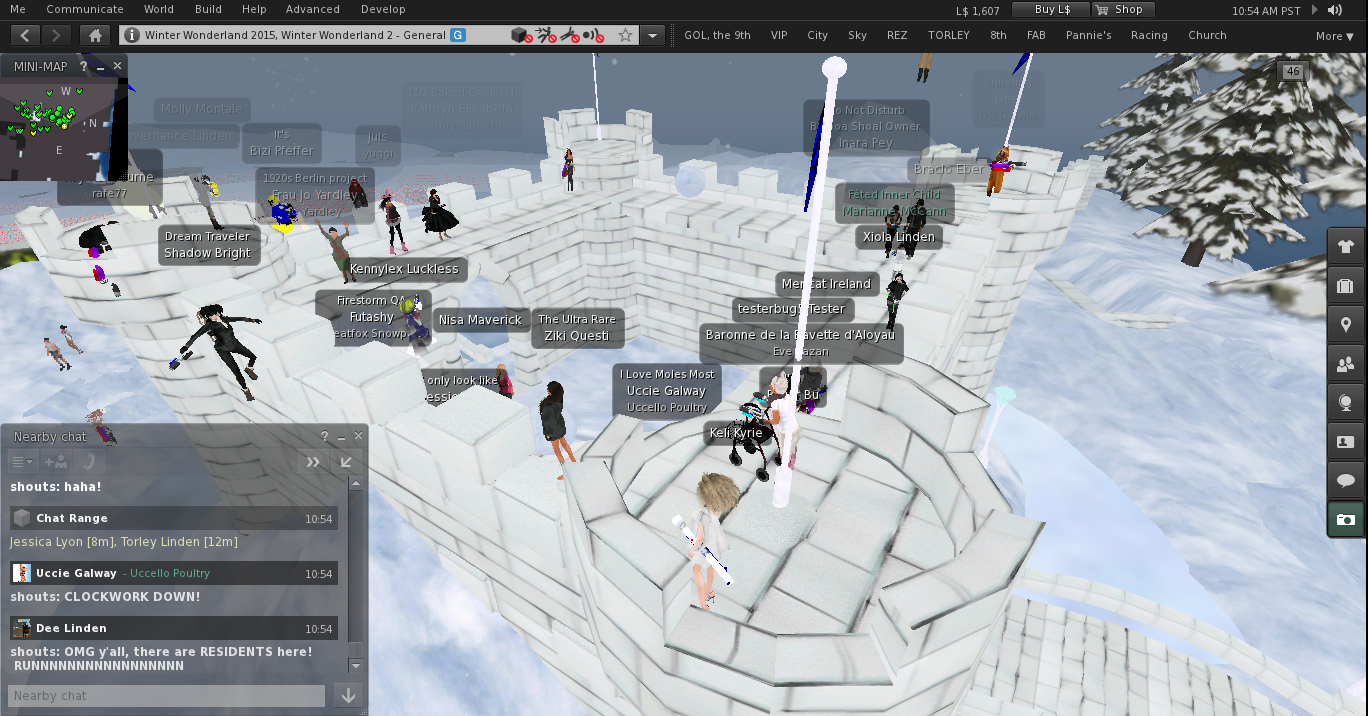Open the Communicate menu
The width and height of the screenshot is (1368, 716).
tap(85, 9)
